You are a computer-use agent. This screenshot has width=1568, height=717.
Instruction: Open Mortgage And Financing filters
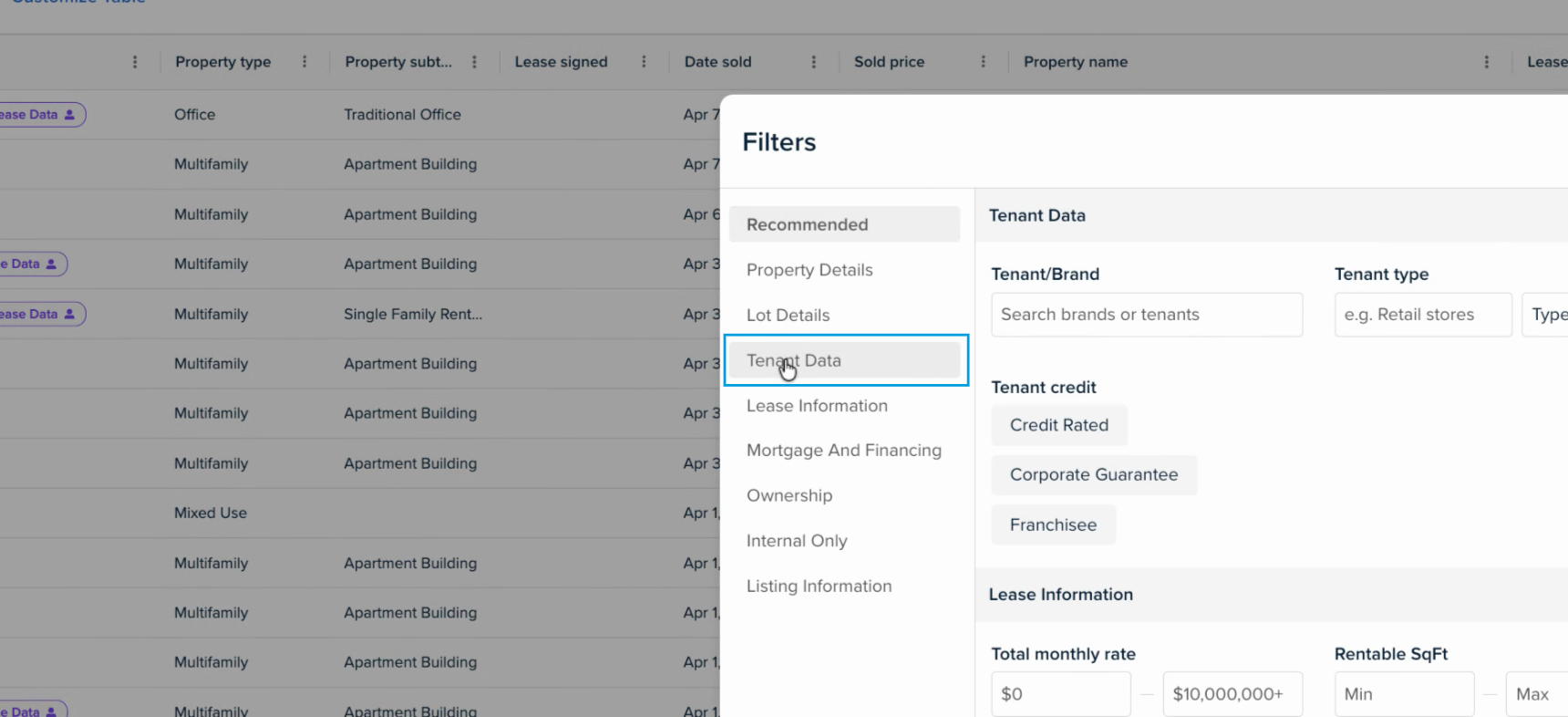pyautogui.click(x=843, y=451)
